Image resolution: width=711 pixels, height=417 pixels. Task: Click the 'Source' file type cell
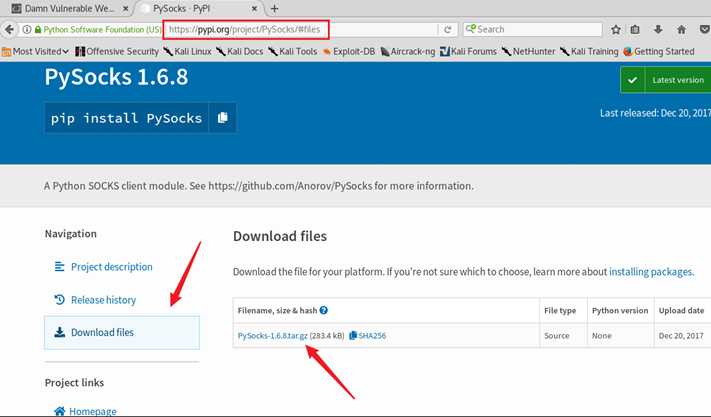(556, 336)
